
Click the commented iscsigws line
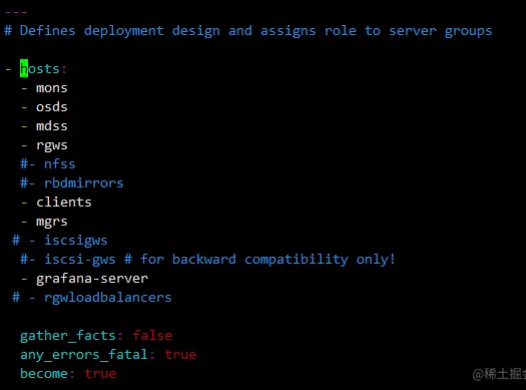point(60,240)
